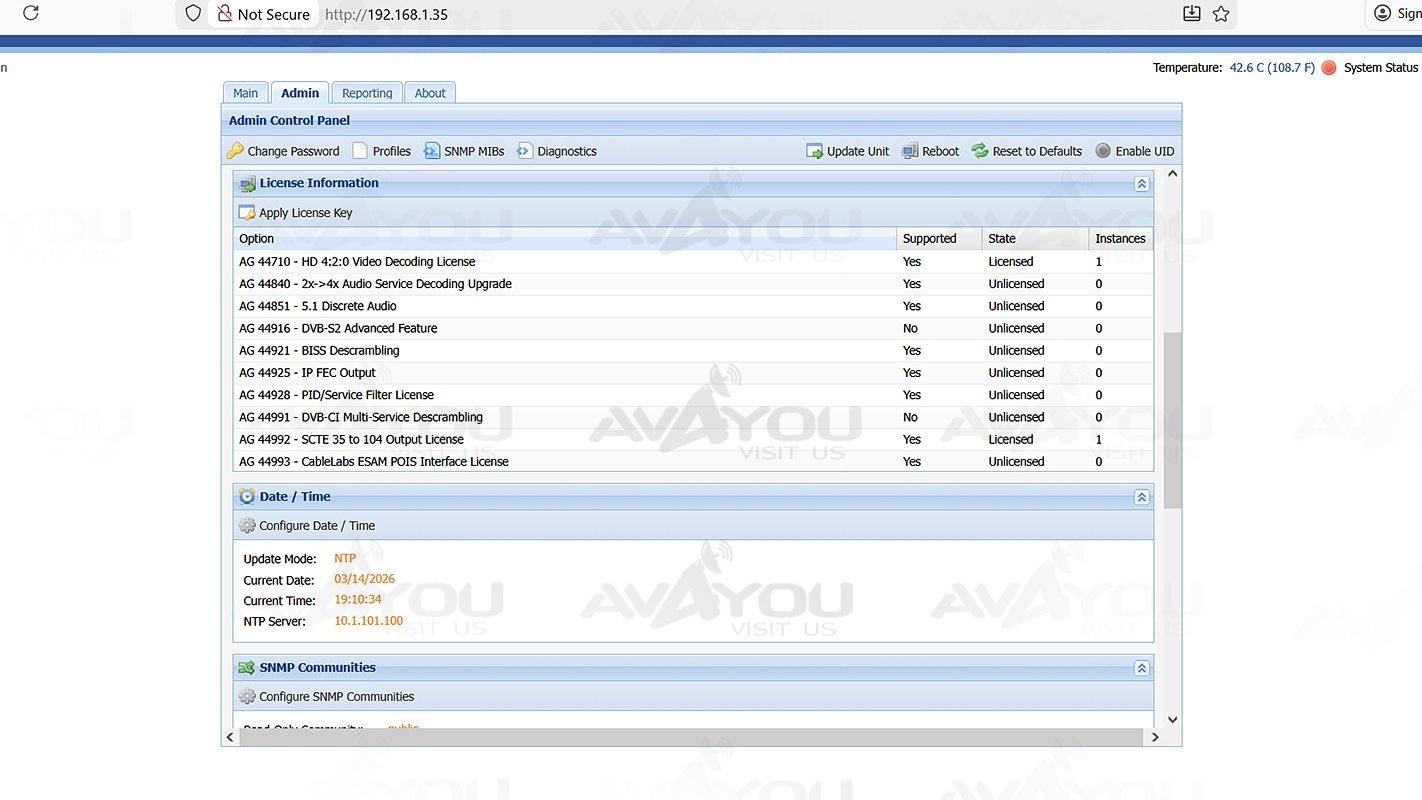Click the Change Password key icon
Image resolution: width=1422 pixels, height=800 pixels.
click(235, 151)
